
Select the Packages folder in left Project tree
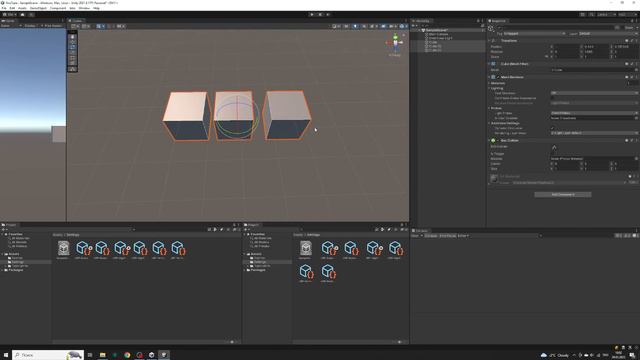[15, 270]
